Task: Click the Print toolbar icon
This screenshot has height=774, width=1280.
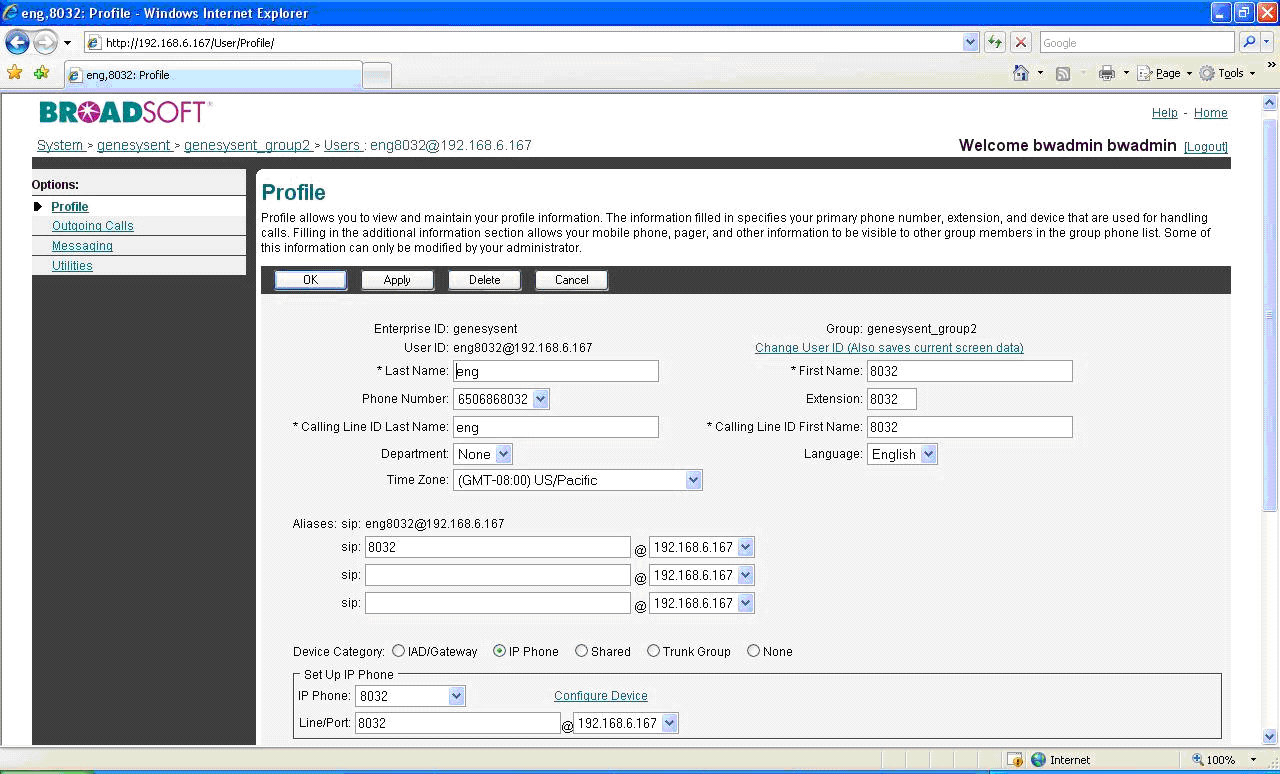Action: click(x=1106, y=73)
